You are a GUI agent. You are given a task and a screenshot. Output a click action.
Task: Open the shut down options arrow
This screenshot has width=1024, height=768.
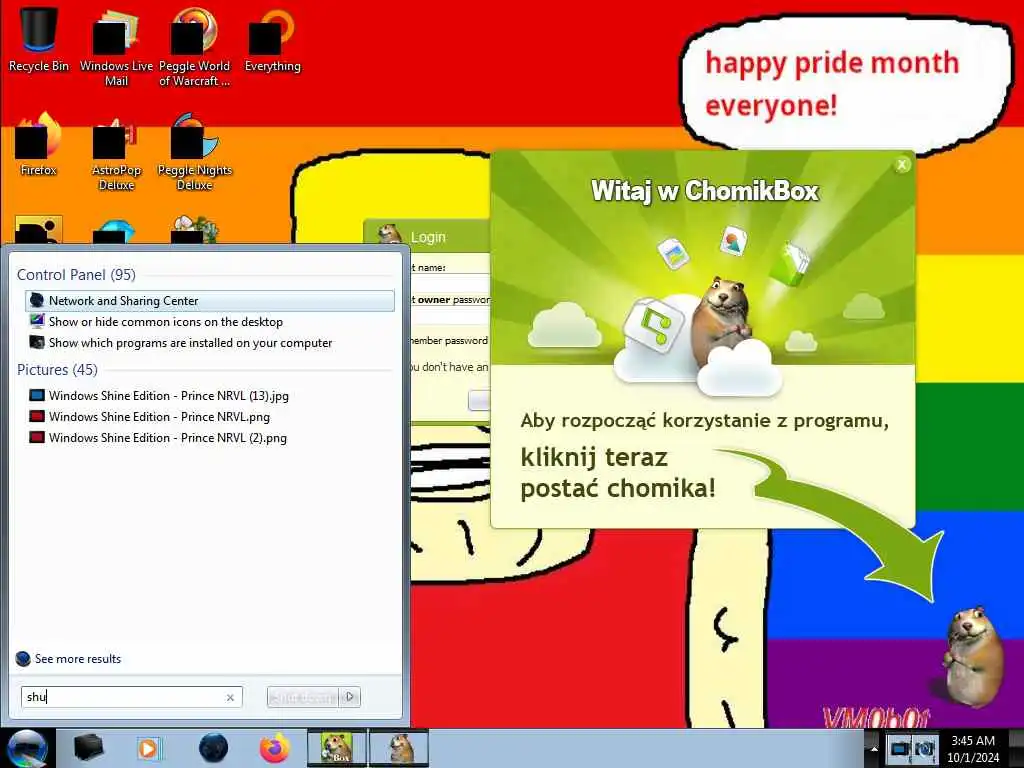pos(350,697)
